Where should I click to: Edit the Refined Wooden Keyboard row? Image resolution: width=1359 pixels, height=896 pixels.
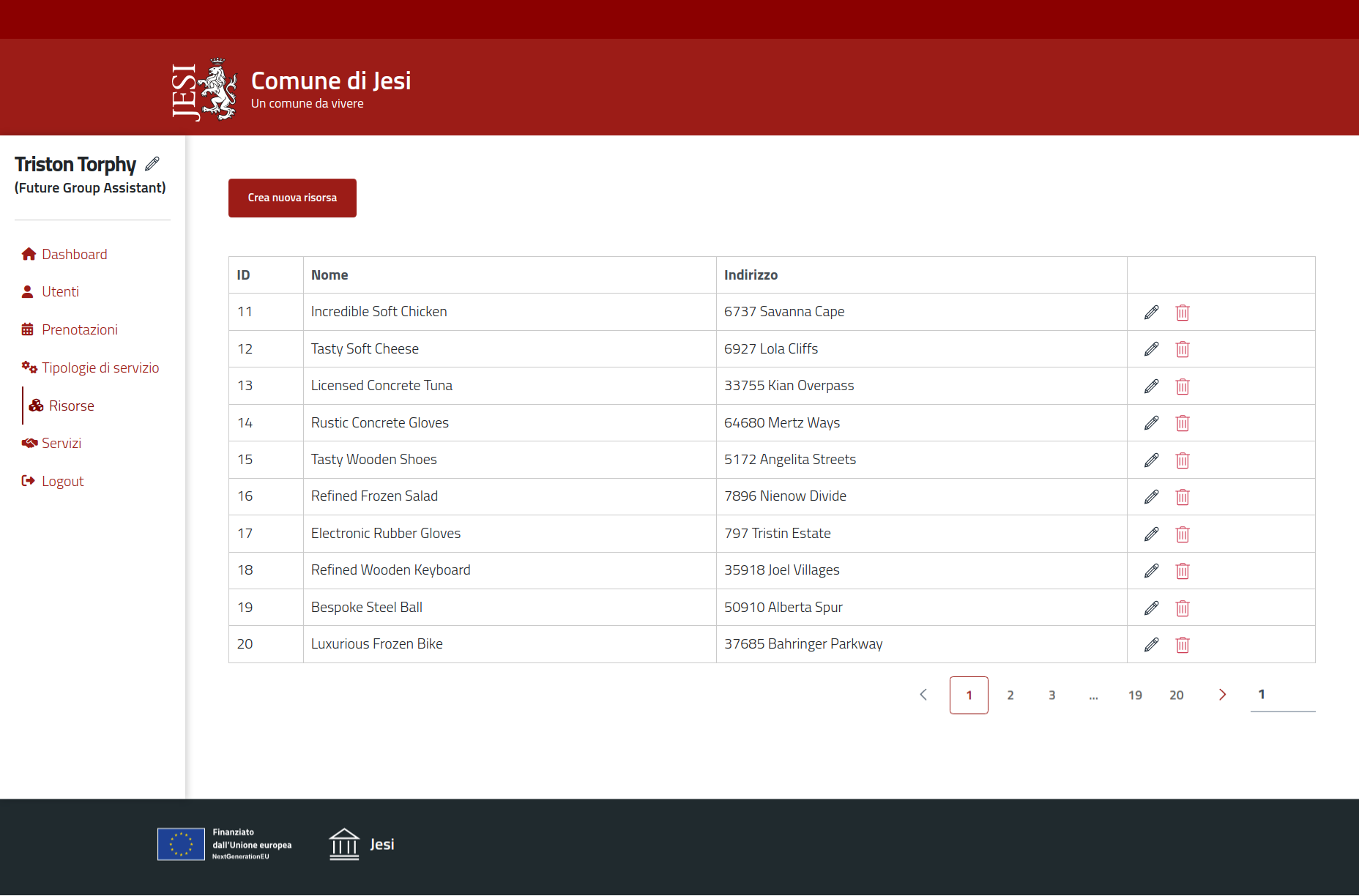point(1151,571)
